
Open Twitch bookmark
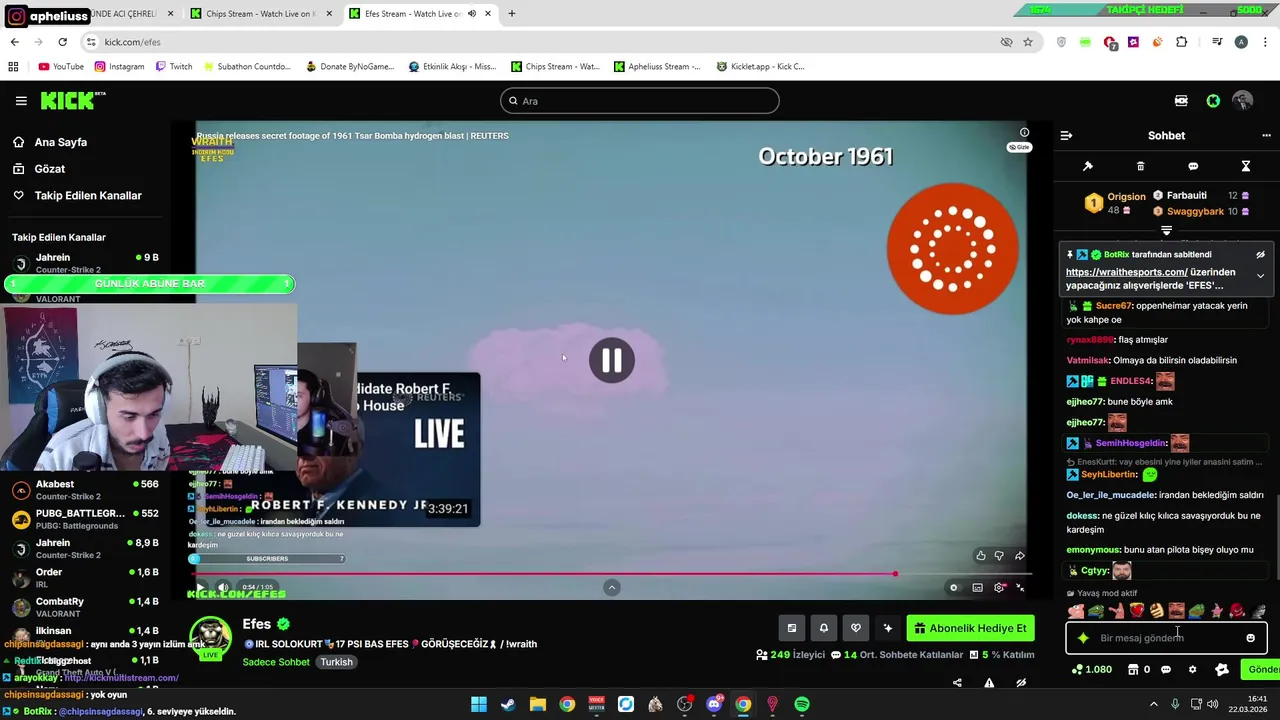(x=174, y=67)
